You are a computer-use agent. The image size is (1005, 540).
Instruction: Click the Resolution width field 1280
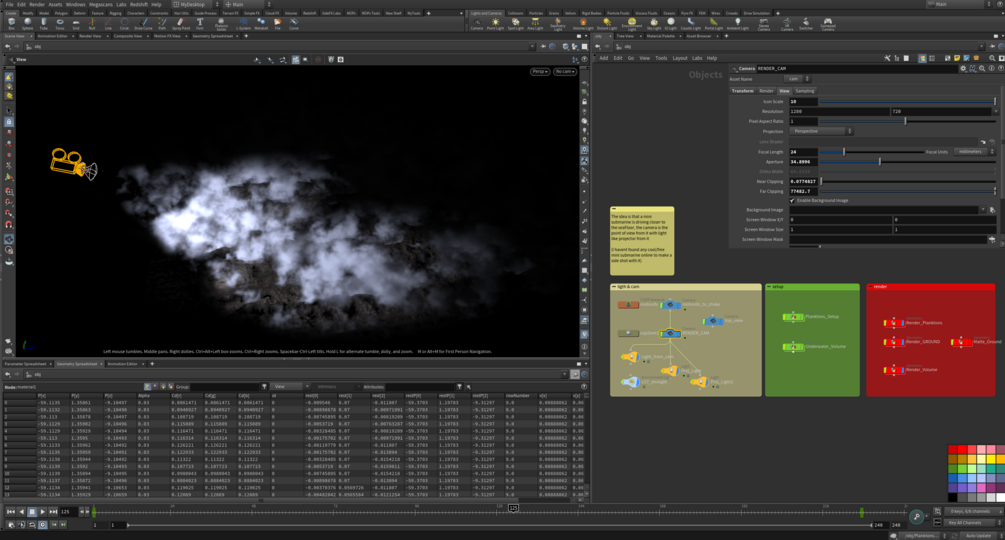[x=839, y=111]
